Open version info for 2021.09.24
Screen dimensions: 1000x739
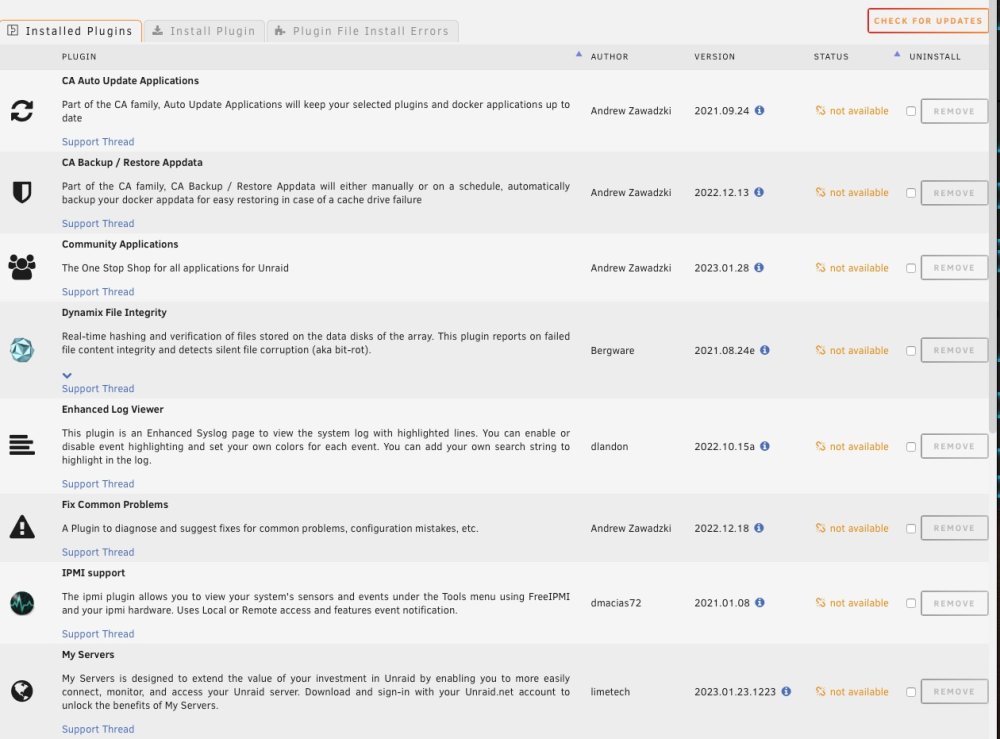(760, 110)
